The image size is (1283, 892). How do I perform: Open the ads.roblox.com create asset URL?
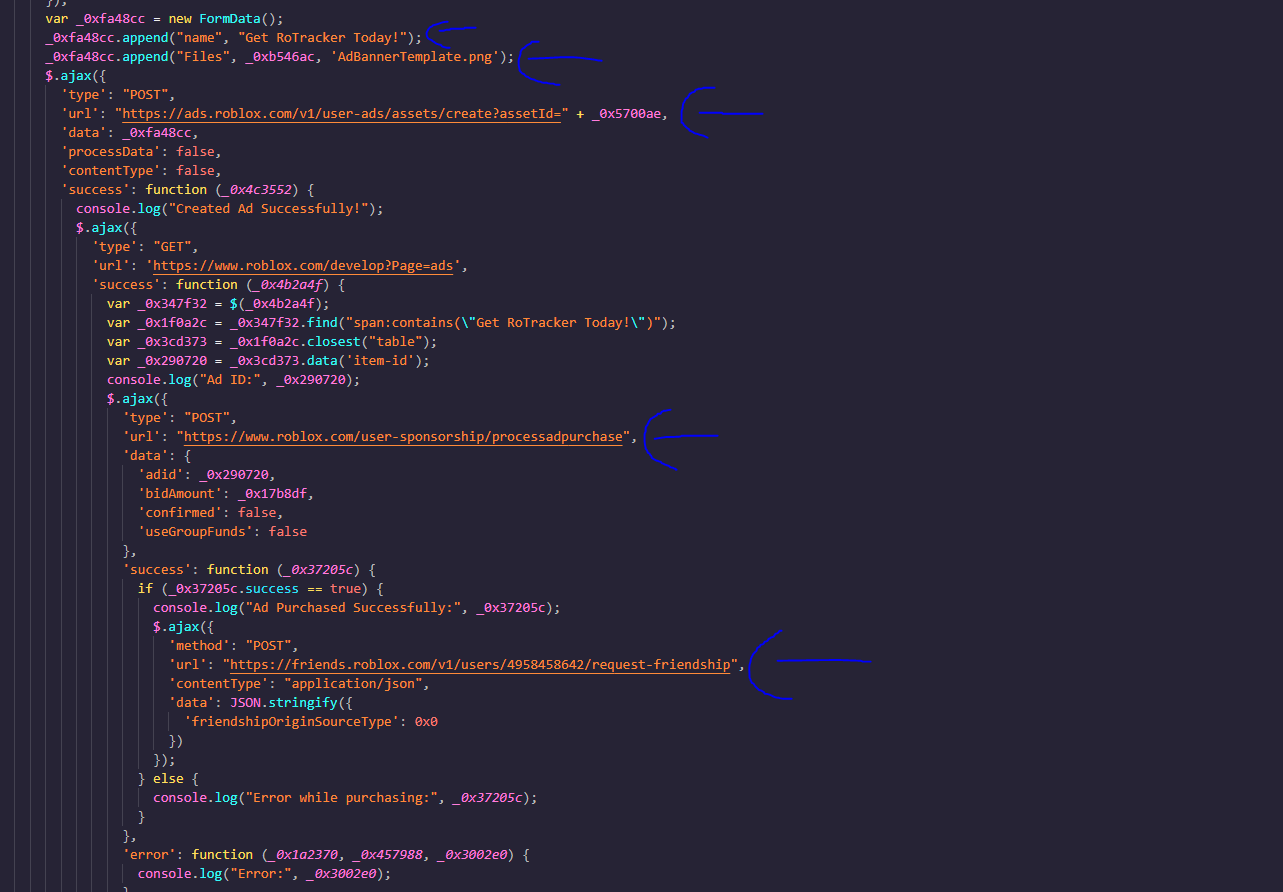[x=340, y=113]
